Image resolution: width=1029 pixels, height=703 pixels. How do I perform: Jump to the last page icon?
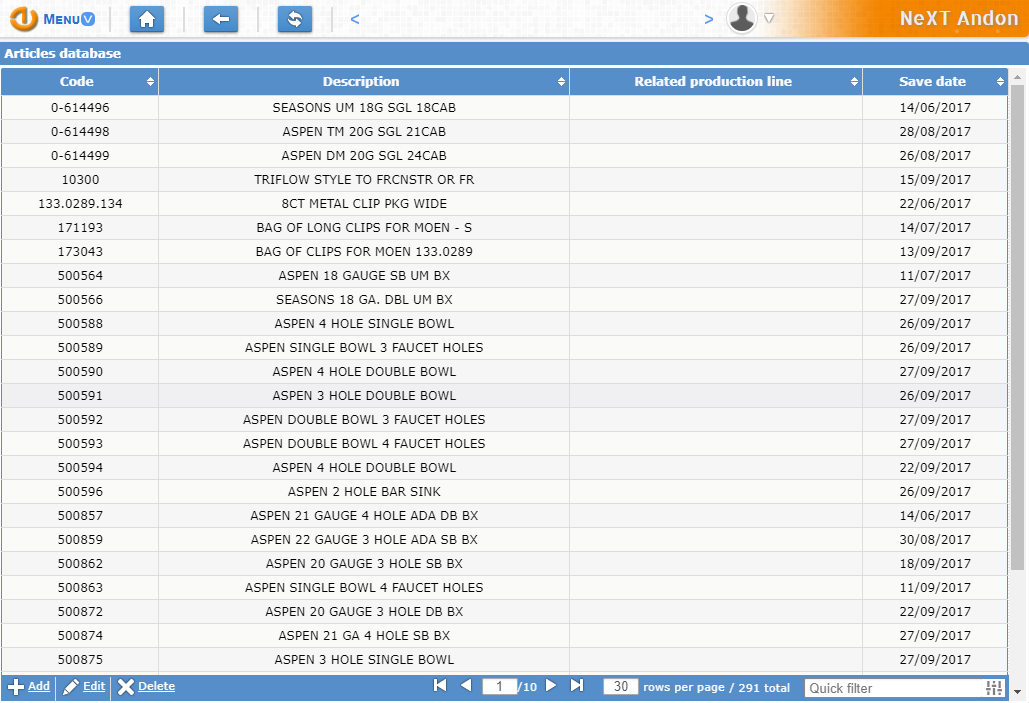tap(577, 687)
